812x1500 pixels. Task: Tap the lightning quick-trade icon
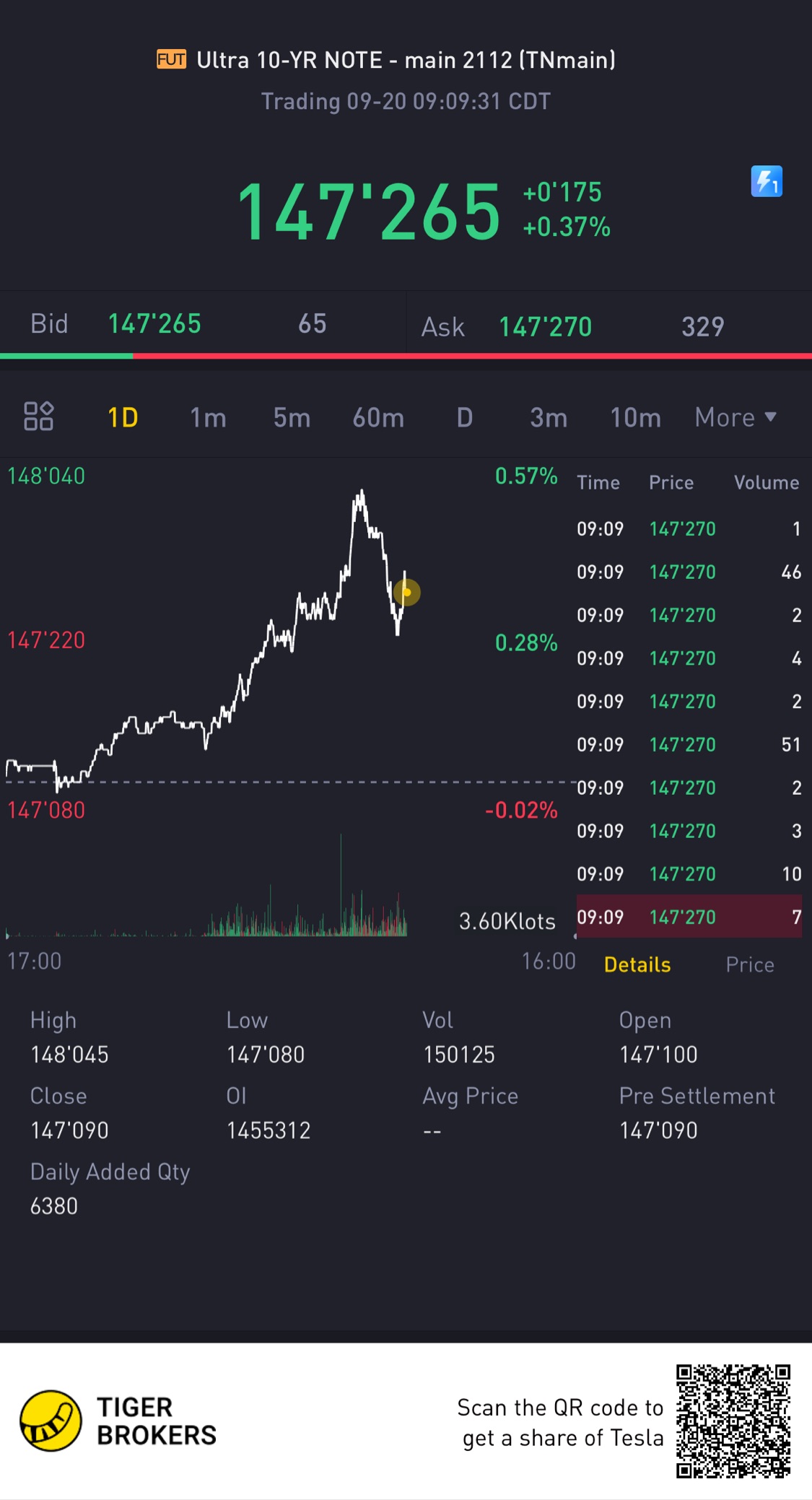point(766,182)
